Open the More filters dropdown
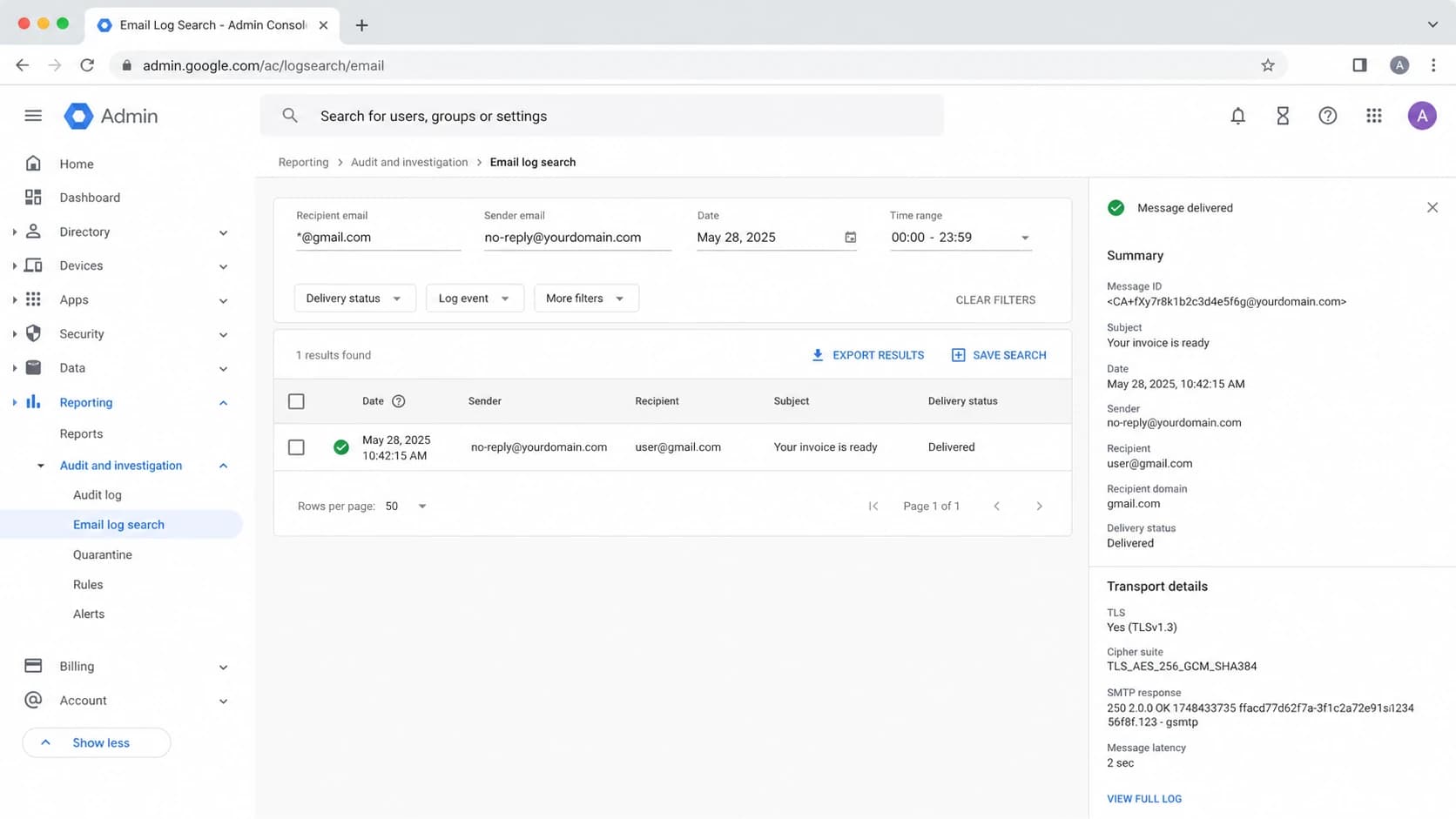The height and width of the screenshot is (819, 1456). tap(585, 299)
